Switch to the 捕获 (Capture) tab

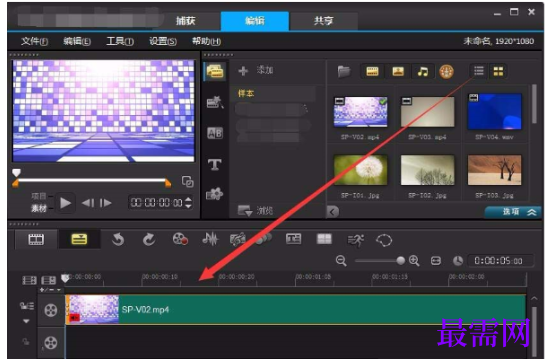point(186,21)
